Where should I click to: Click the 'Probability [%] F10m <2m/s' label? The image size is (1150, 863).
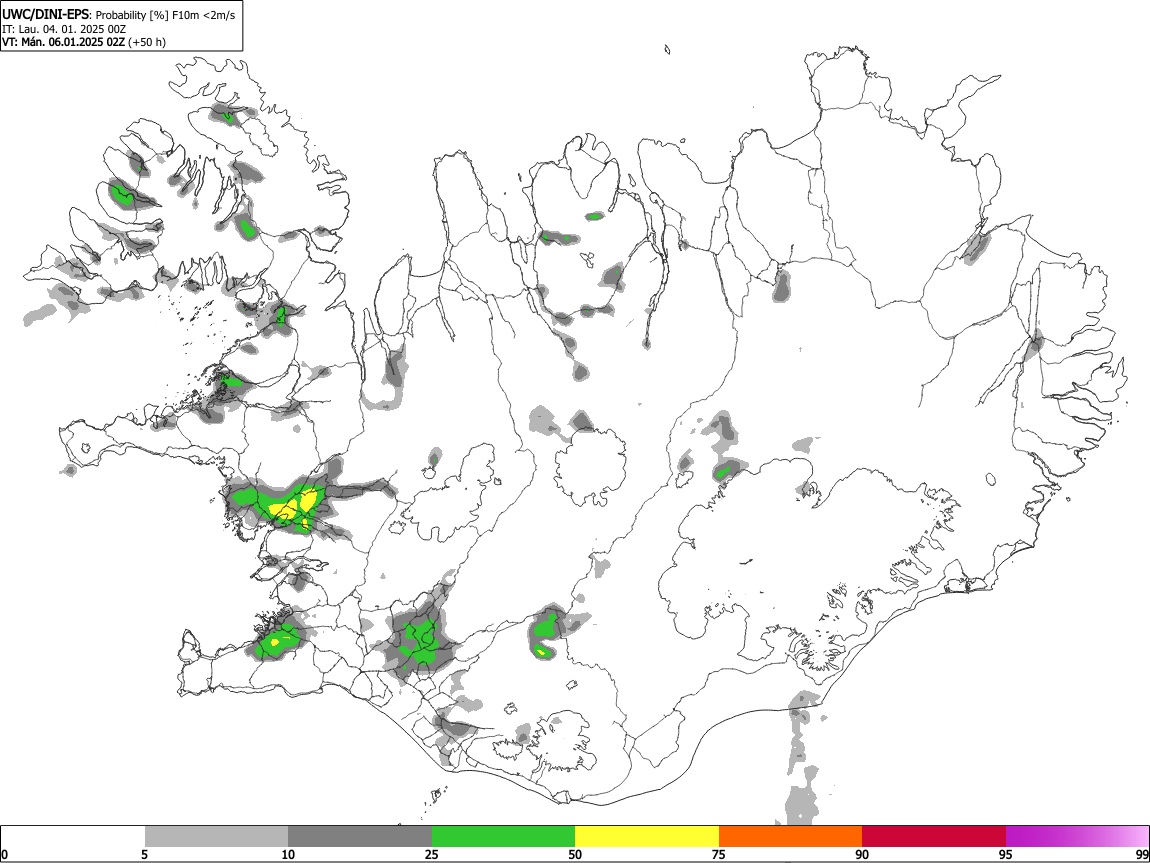pos(166,15)
